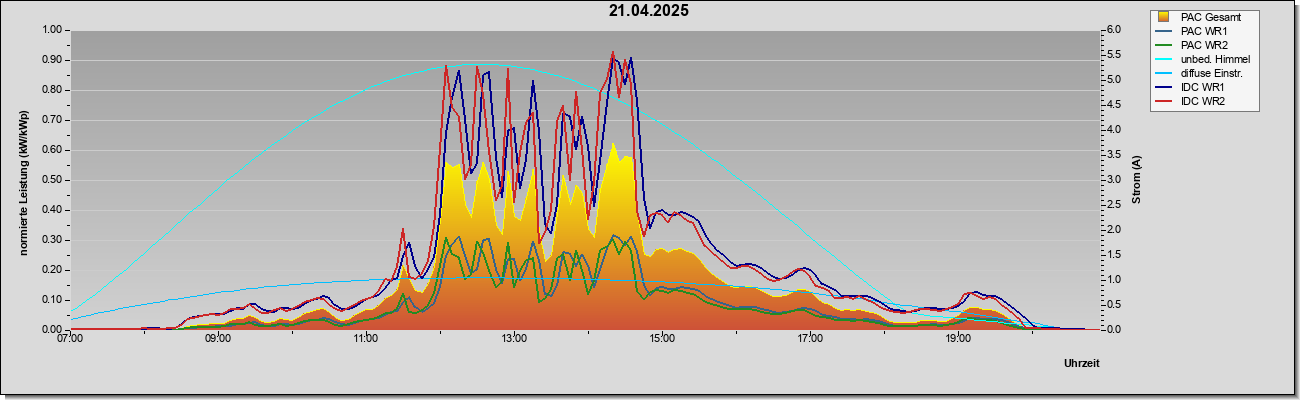
Task: Click the chart title 21.04.2025
Action: coord(648,11)
